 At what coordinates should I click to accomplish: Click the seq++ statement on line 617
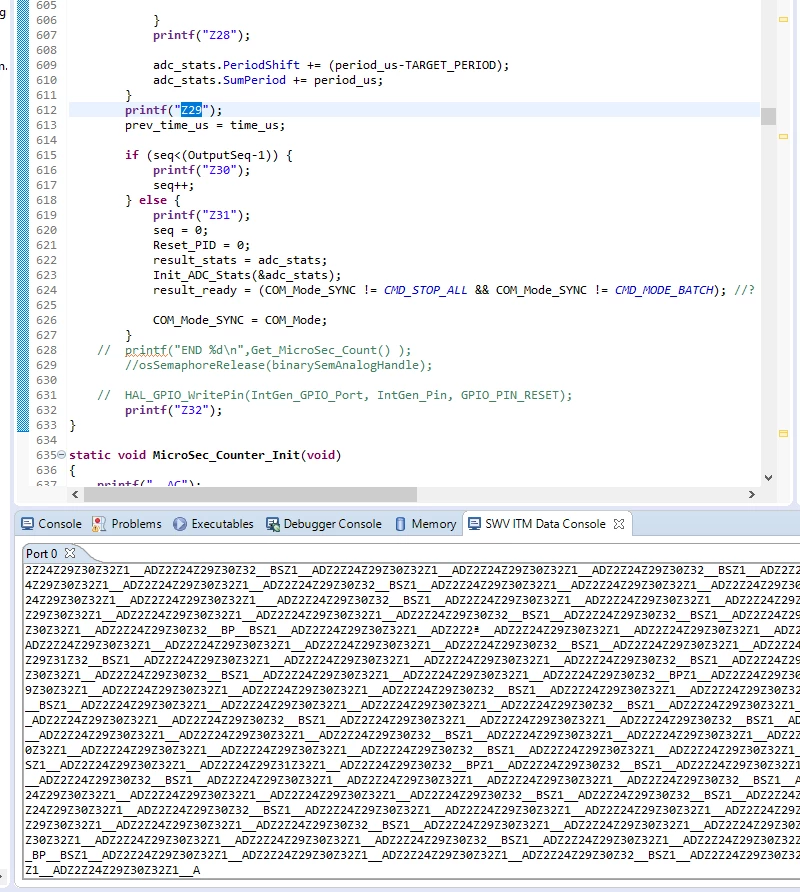pyautogui.click(x=174, y=185)
